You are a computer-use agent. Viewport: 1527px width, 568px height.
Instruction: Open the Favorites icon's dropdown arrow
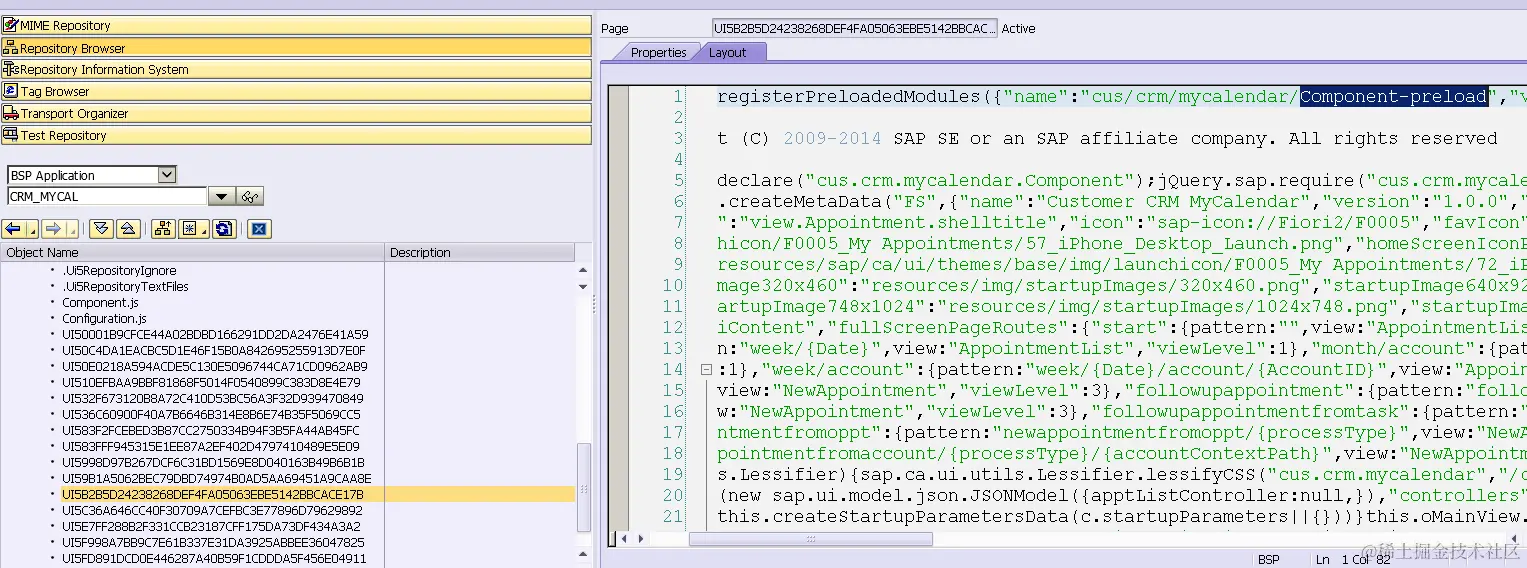(205, 229)
